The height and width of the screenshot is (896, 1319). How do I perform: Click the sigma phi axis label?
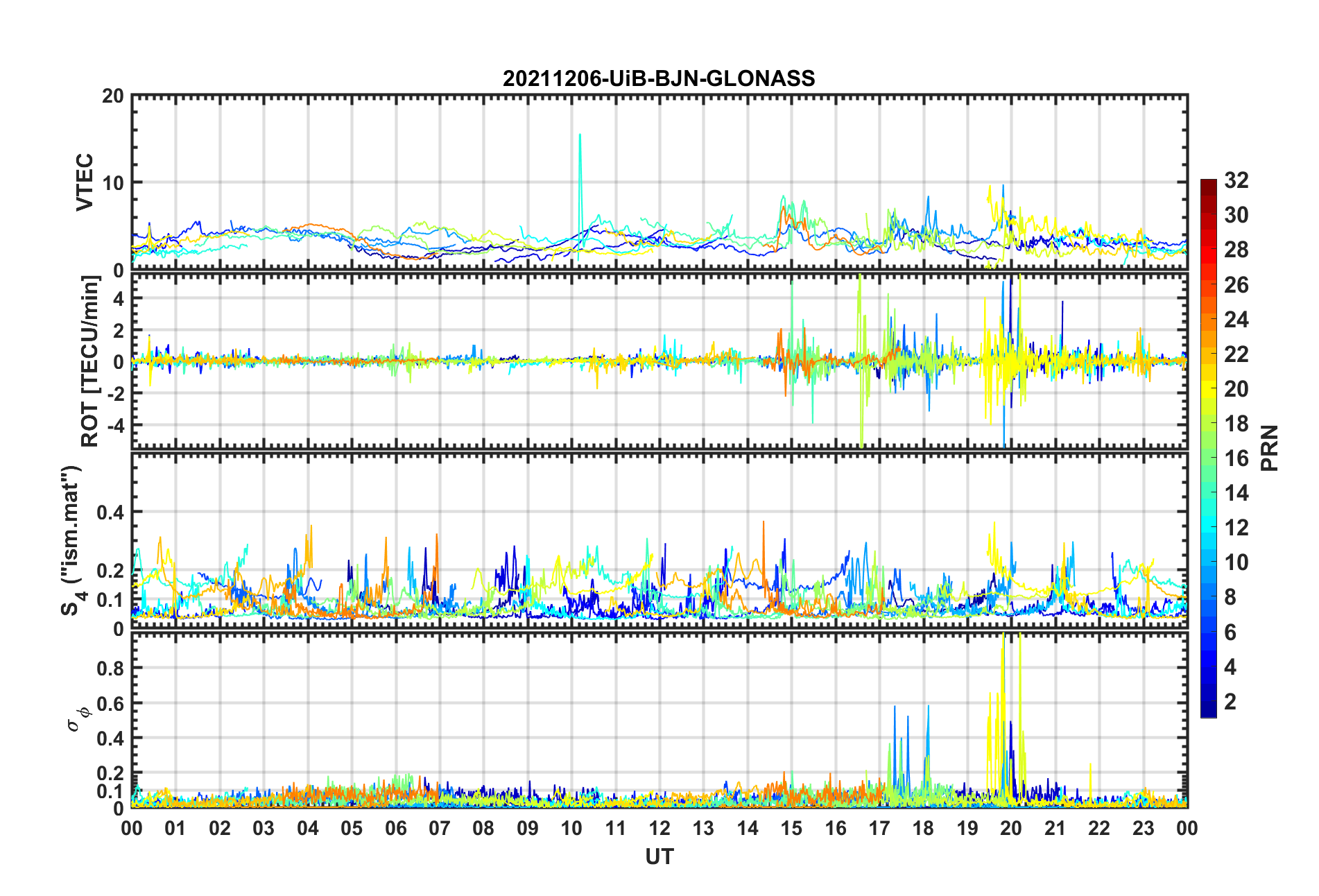point(78,718)
